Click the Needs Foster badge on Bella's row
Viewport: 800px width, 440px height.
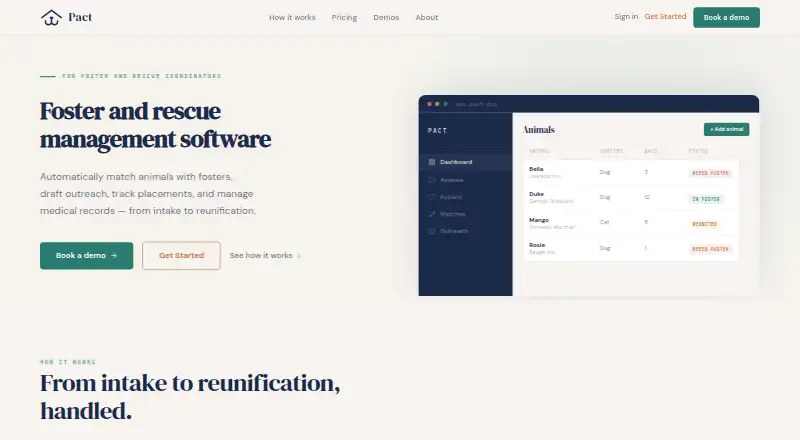pos(710,173)
